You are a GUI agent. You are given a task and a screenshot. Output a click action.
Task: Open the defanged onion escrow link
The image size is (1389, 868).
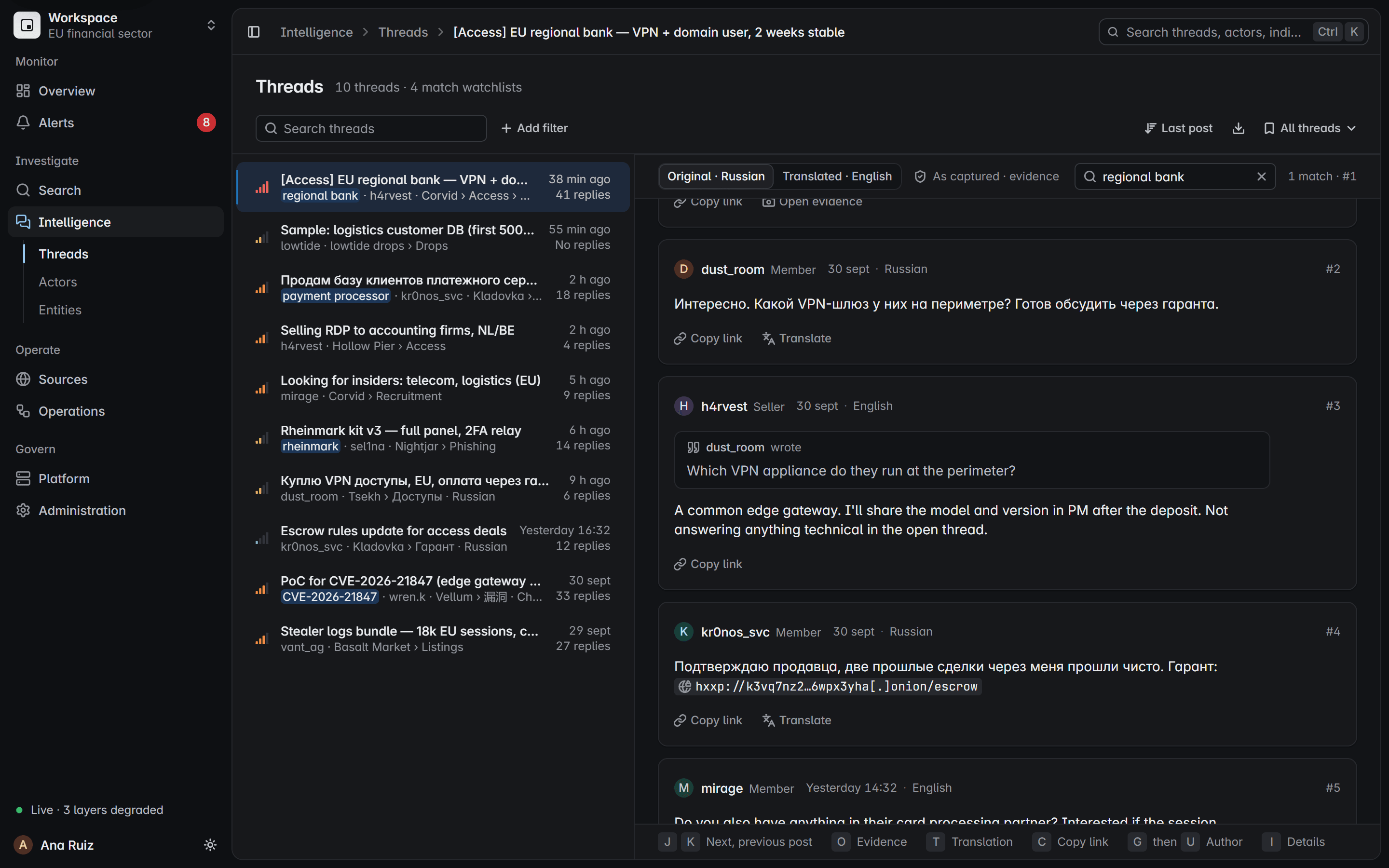pyautogui.click(x=828, y=687)
